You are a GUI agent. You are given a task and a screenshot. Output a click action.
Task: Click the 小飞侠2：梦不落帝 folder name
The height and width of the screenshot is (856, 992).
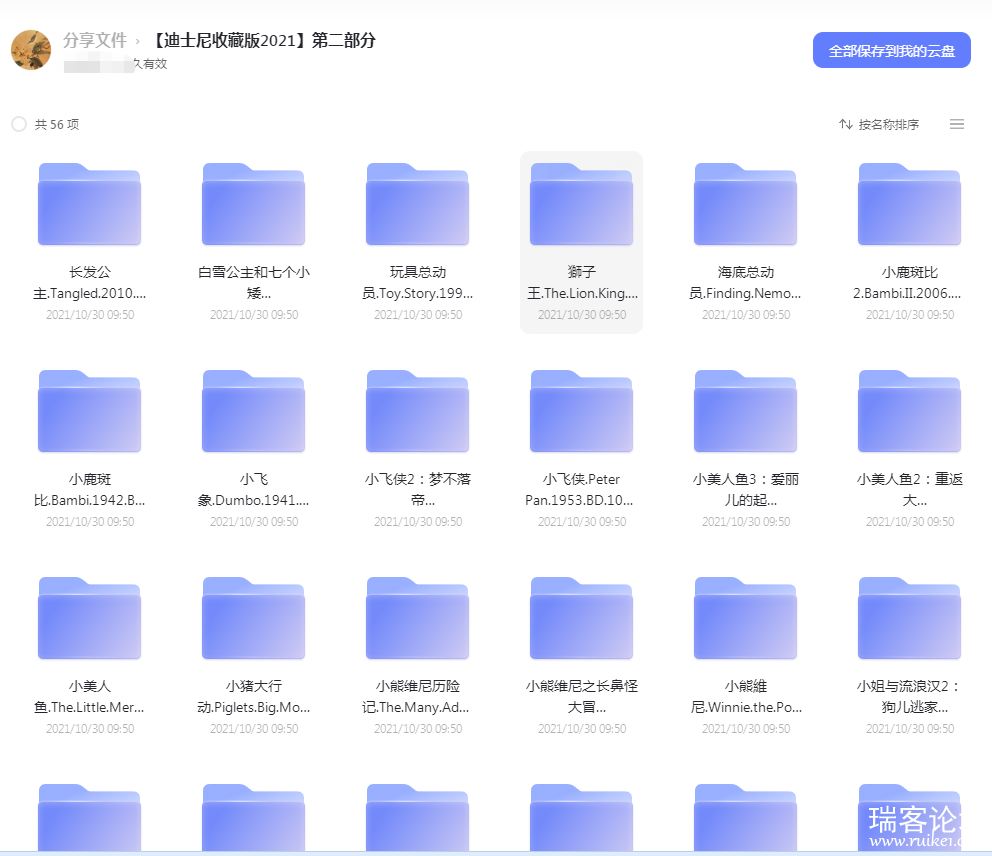418,490
